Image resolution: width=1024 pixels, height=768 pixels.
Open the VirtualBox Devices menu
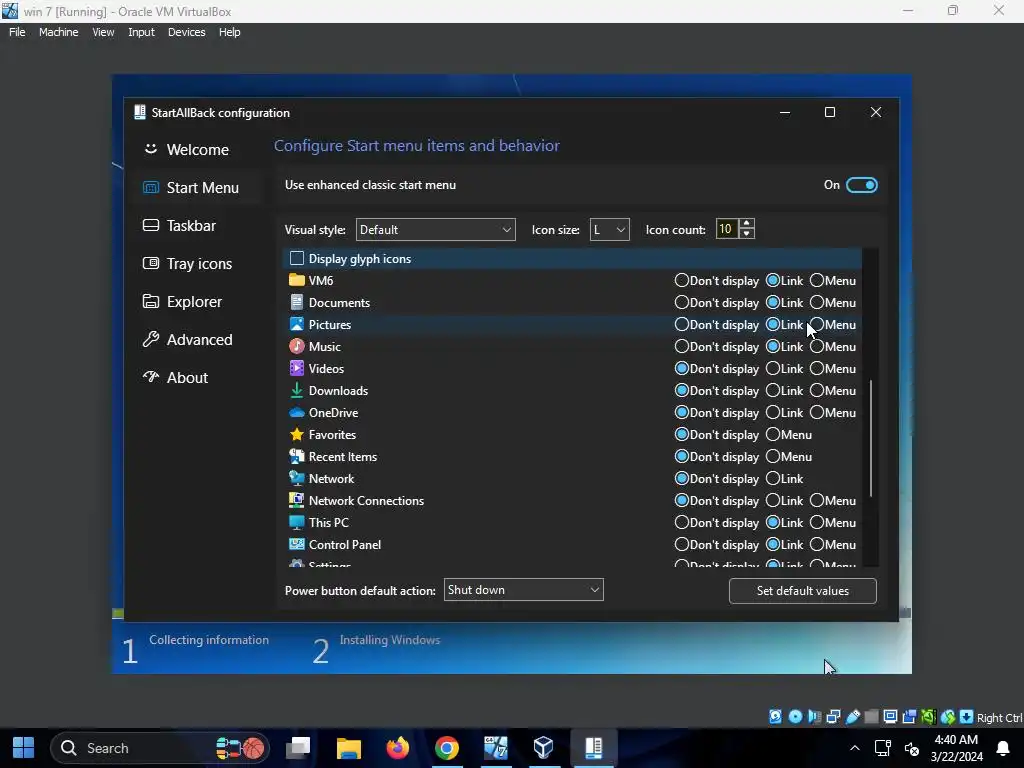(186, 32)
